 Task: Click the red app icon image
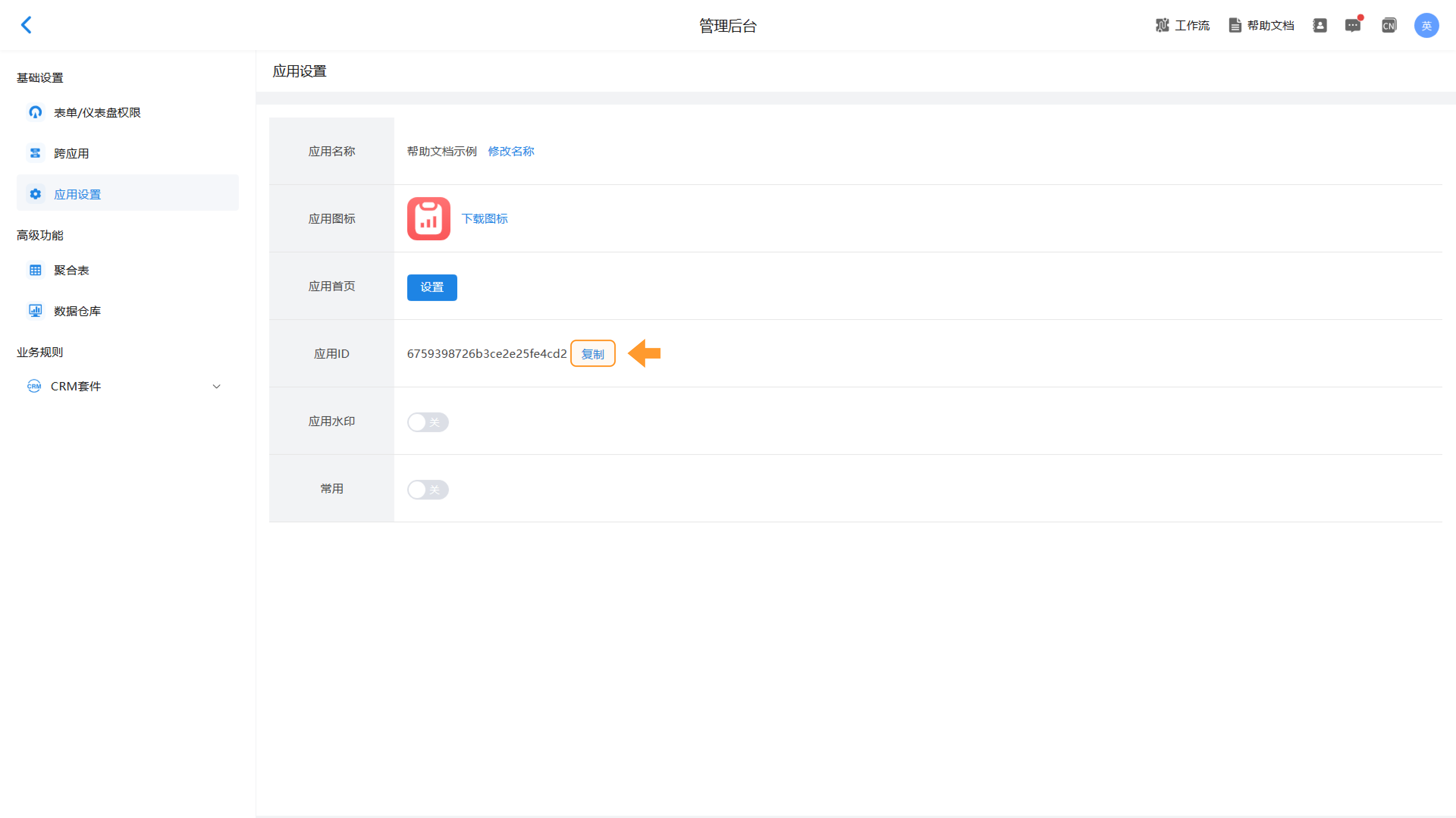428,219
